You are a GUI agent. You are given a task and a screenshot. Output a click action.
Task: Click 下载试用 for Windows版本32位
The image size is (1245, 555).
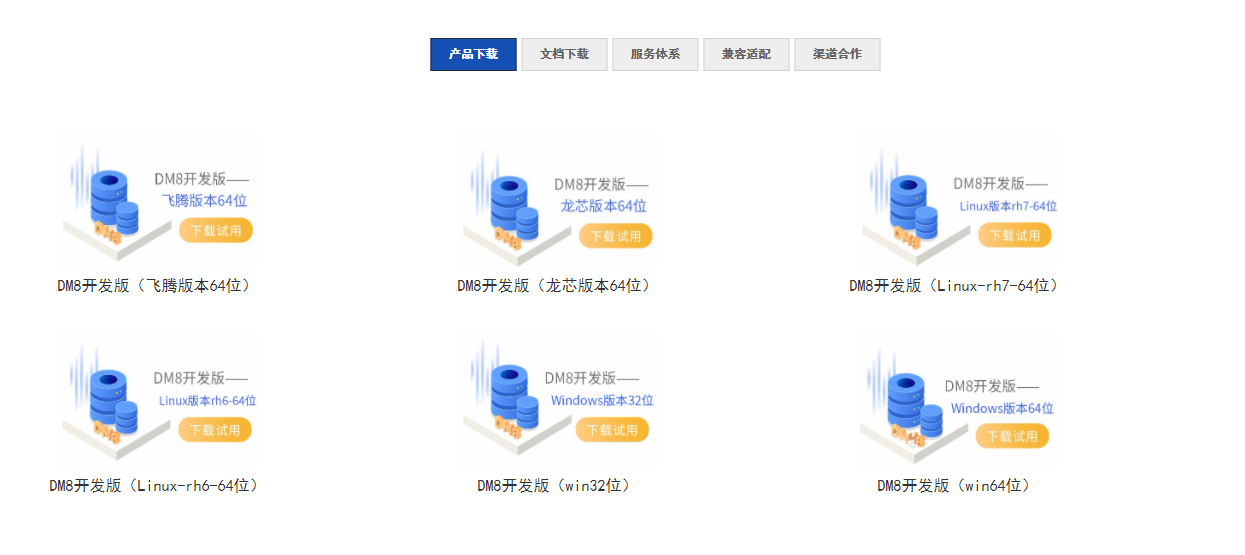pyautogui.click(x=612, y=430)
